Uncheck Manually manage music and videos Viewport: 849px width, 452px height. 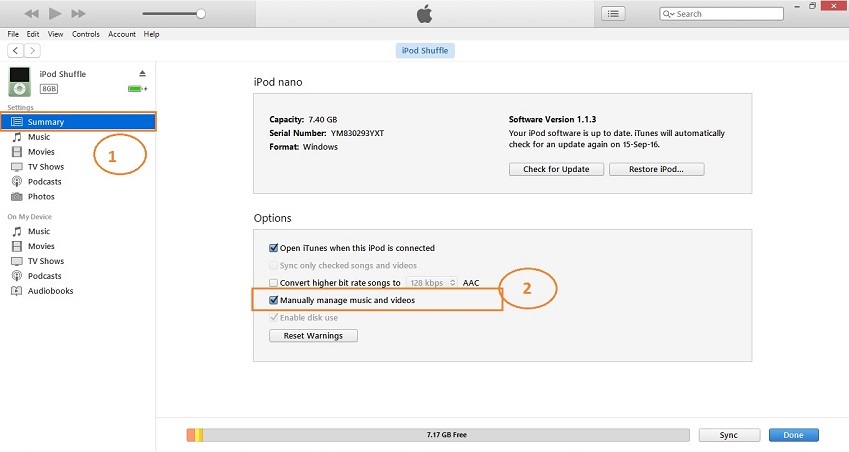tap(273, 300)
